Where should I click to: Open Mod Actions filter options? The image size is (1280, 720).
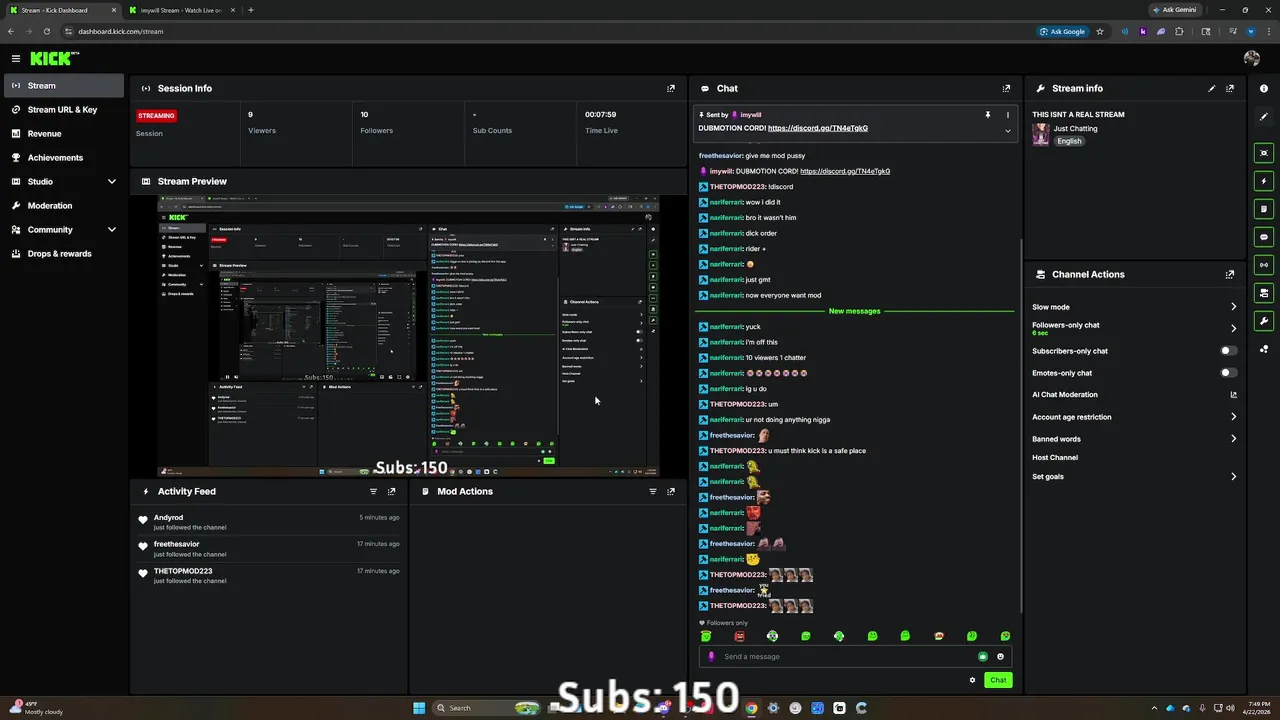coord(653,491)
